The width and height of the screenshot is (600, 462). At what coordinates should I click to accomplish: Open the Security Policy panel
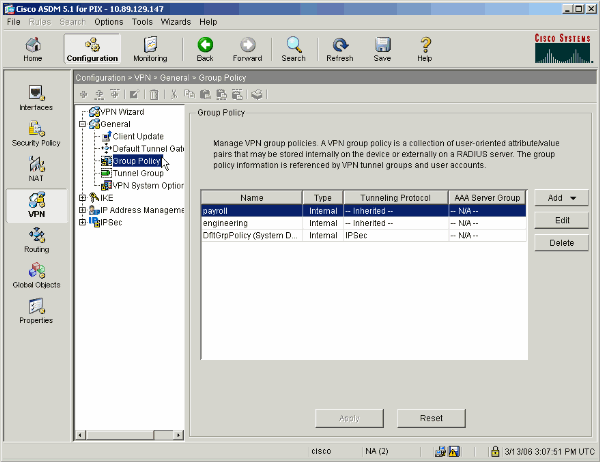tap(36, 134)
